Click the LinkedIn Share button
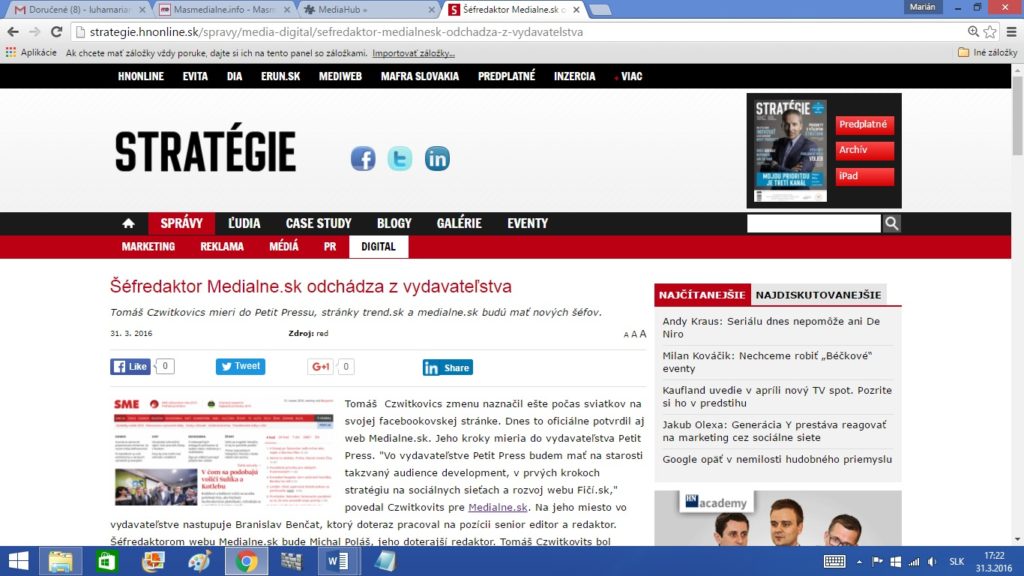The image size is (1024, 576). click(x=447, y=368)
